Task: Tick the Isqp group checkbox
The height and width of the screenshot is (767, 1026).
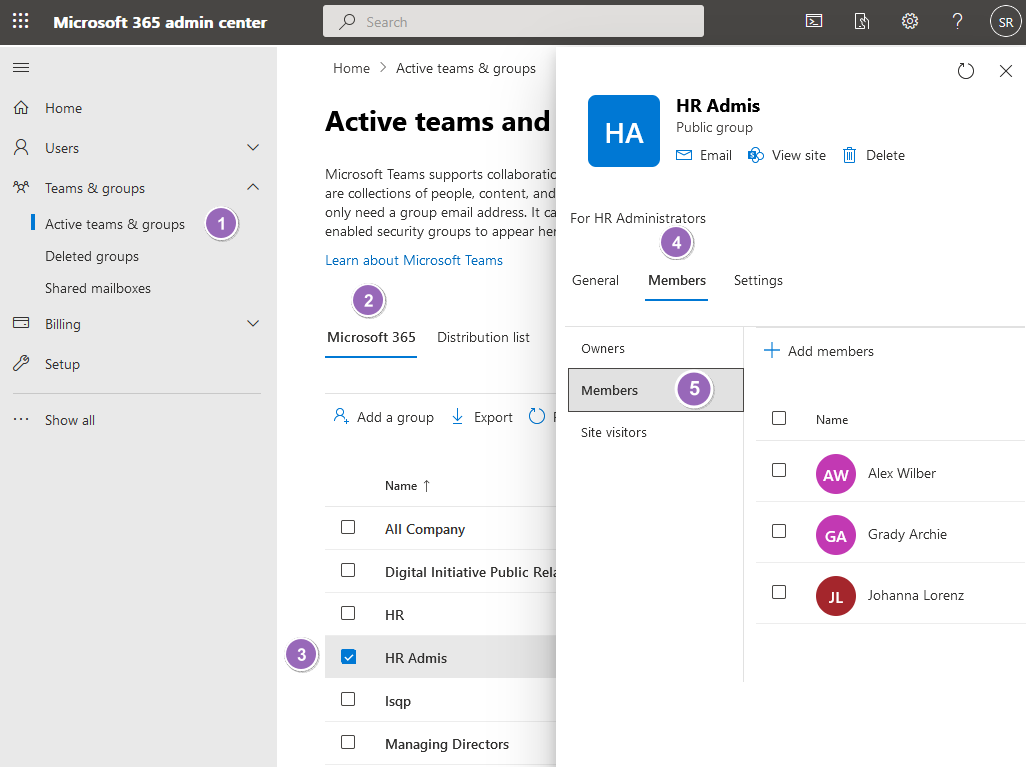Action: click(348, 699)
